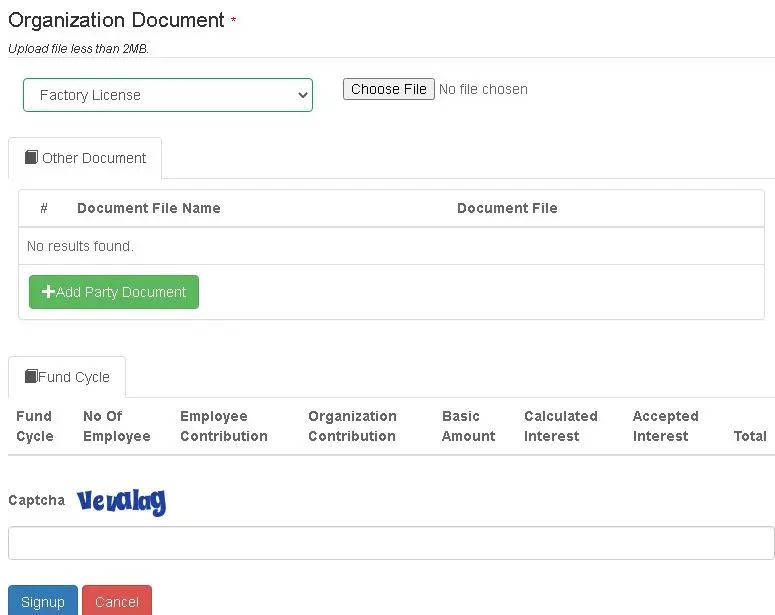Click the Accepted Interest column header
Viewport: 775px width, 615px height.
665,426
